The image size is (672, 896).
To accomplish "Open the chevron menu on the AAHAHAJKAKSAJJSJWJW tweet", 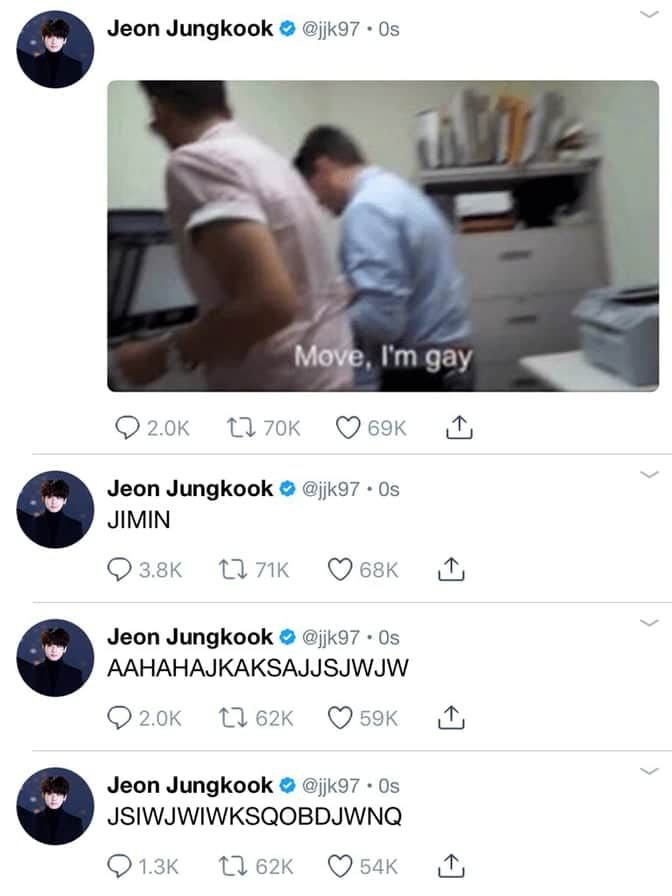I will (x=649, y=622).
